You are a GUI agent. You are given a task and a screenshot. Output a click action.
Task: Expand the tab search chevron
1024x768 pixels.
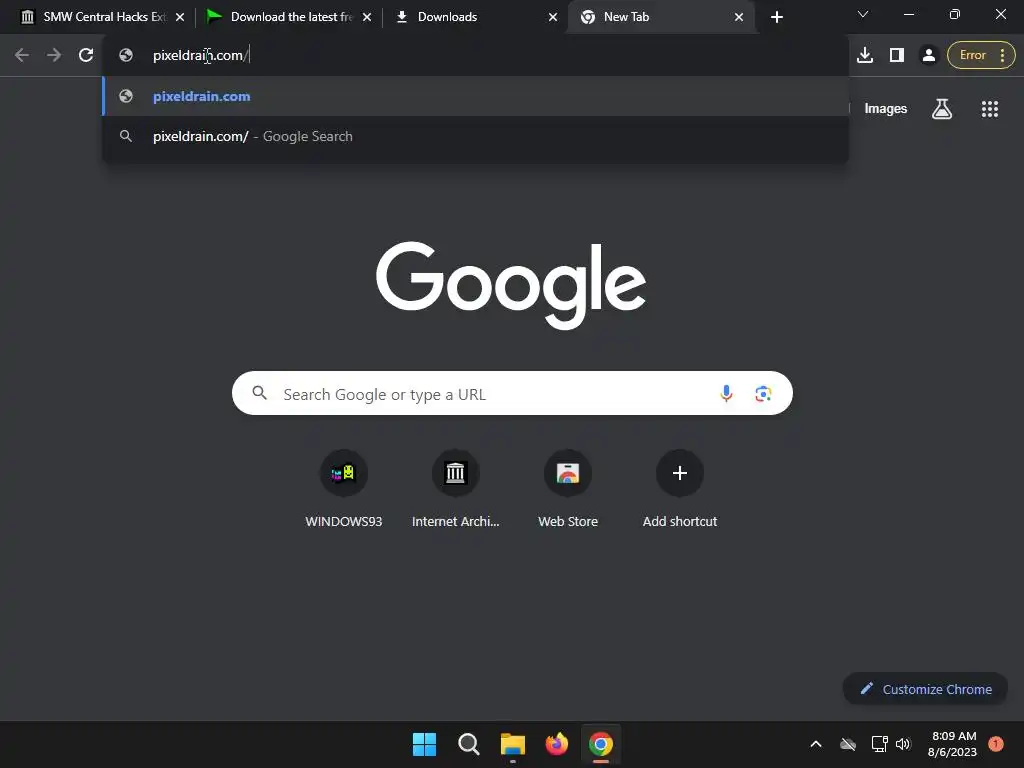click(x=863, y=14)
